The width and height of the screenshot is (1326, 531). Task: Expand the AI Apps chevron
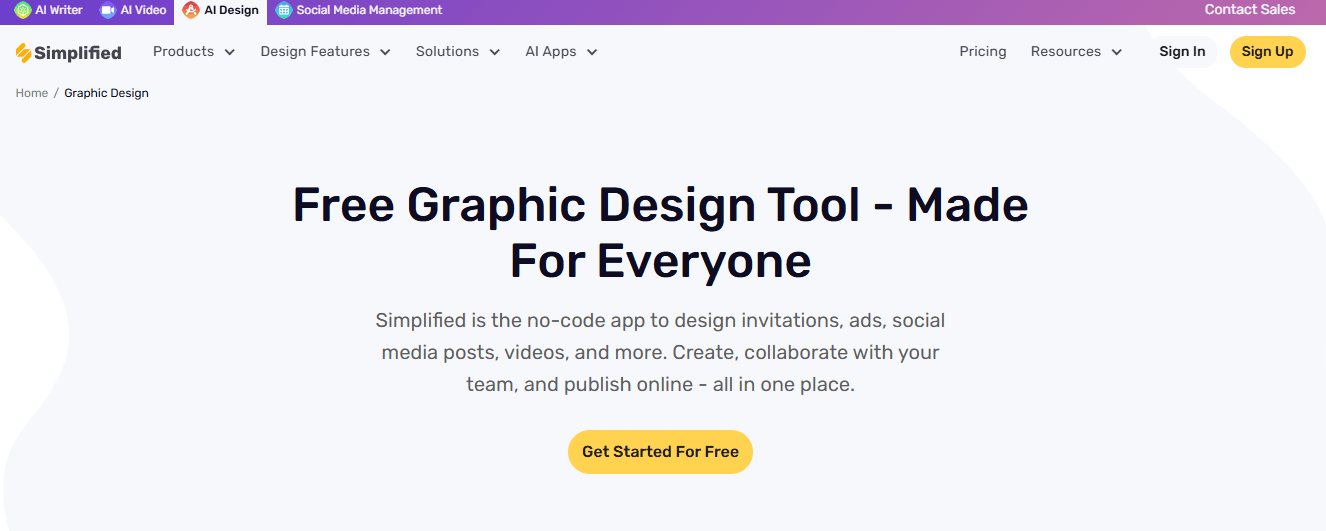pos(592,52)
